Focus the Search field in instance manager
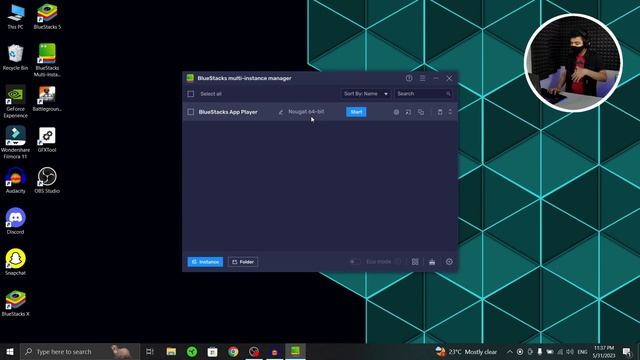The width and height of the screenshot is (640, 360). tap(423, 94)
